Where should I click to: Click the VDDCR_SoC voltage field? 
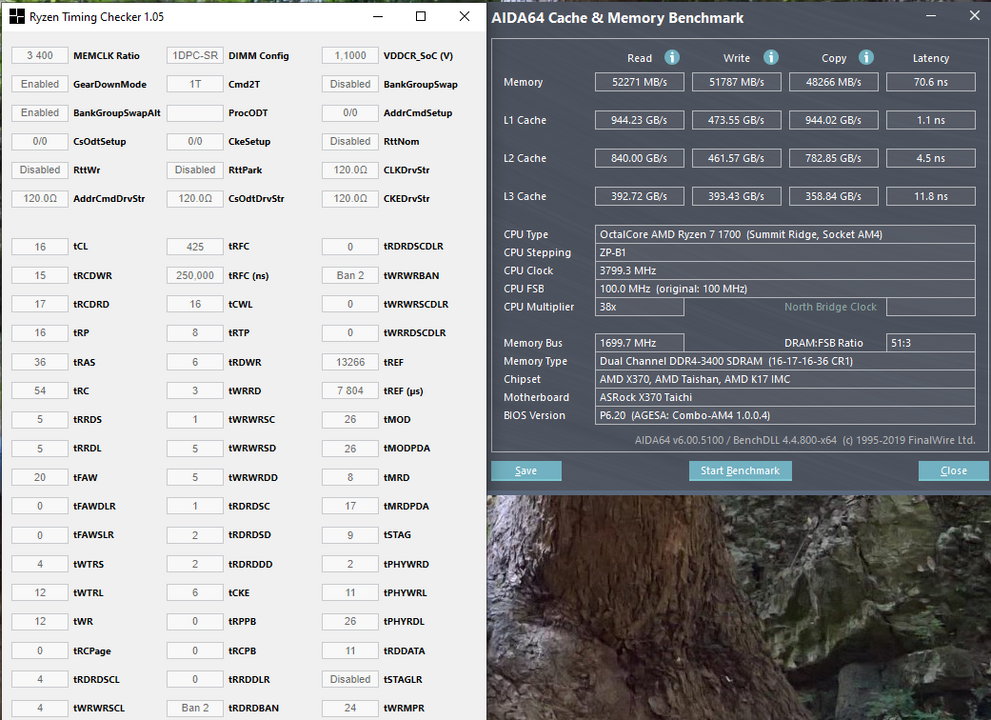350,56
